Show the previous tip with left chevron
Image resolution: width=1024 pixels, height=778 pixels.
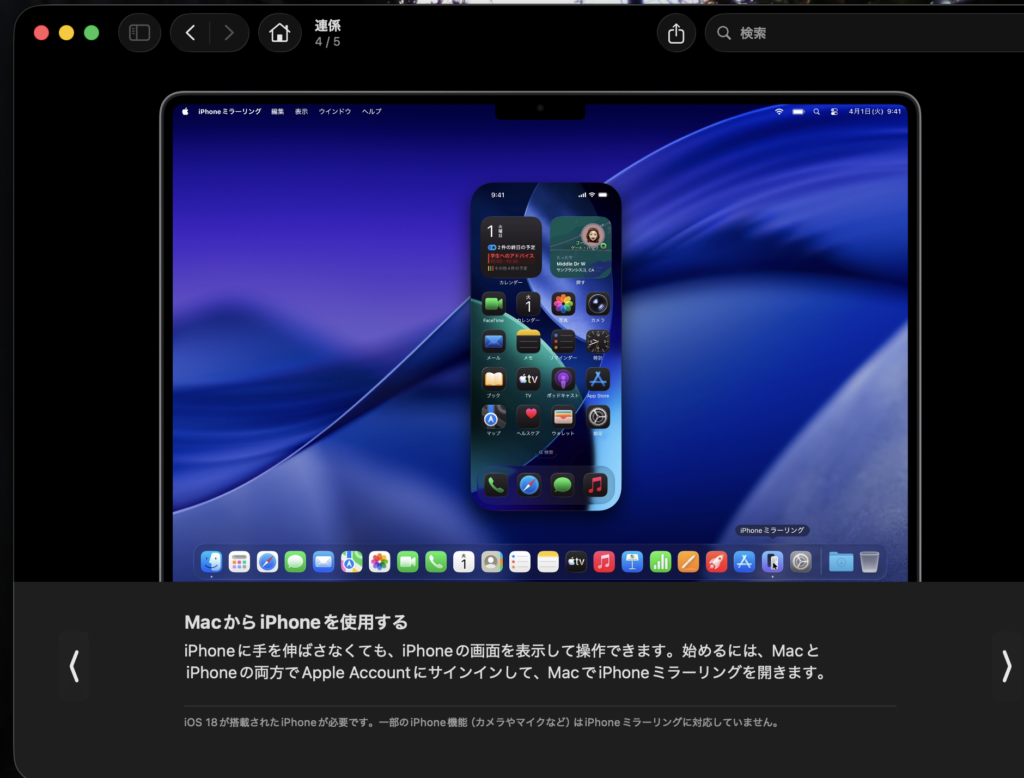tap(74, 666)
